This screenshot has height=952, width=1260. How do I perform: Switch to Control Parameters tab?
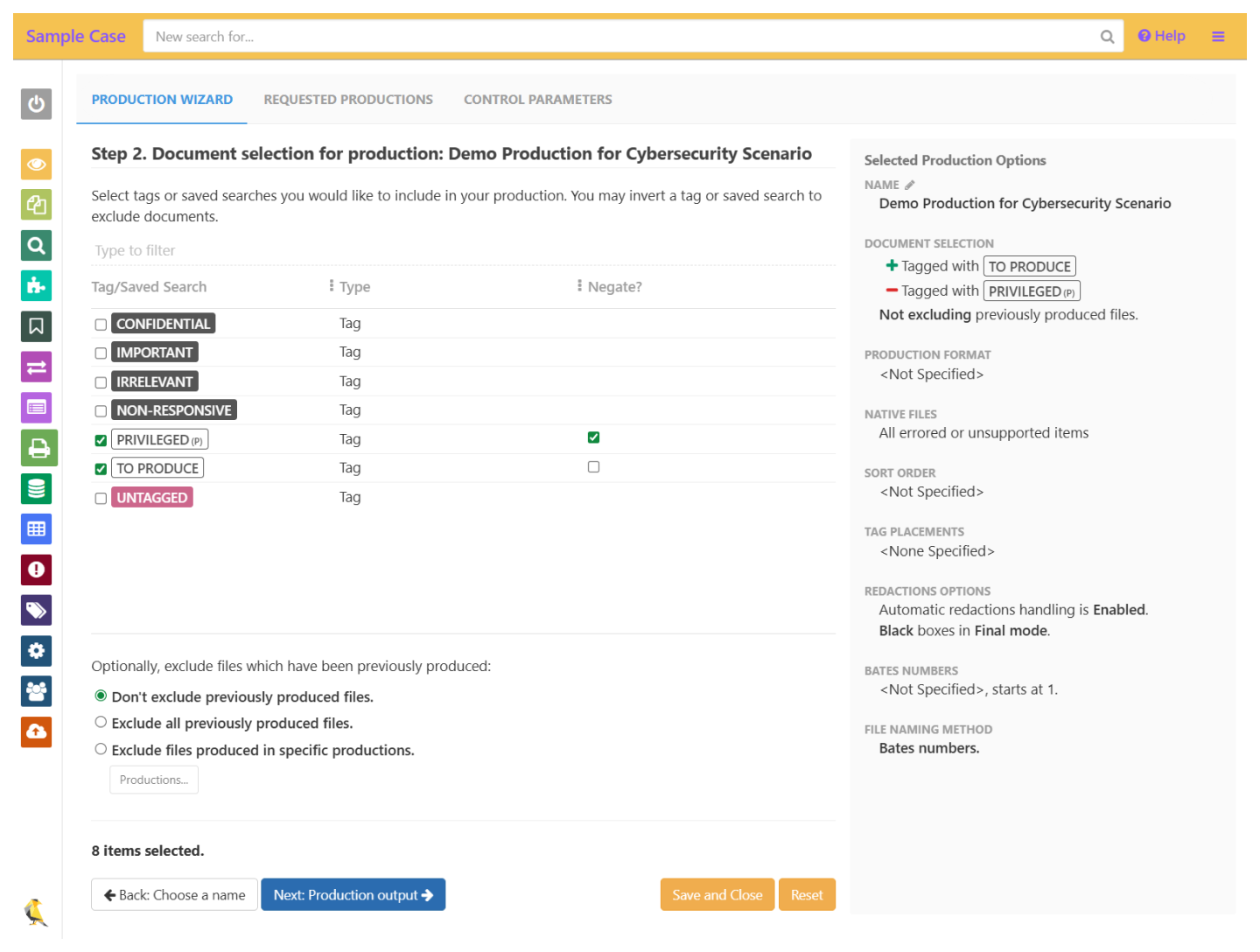point(537,100)
